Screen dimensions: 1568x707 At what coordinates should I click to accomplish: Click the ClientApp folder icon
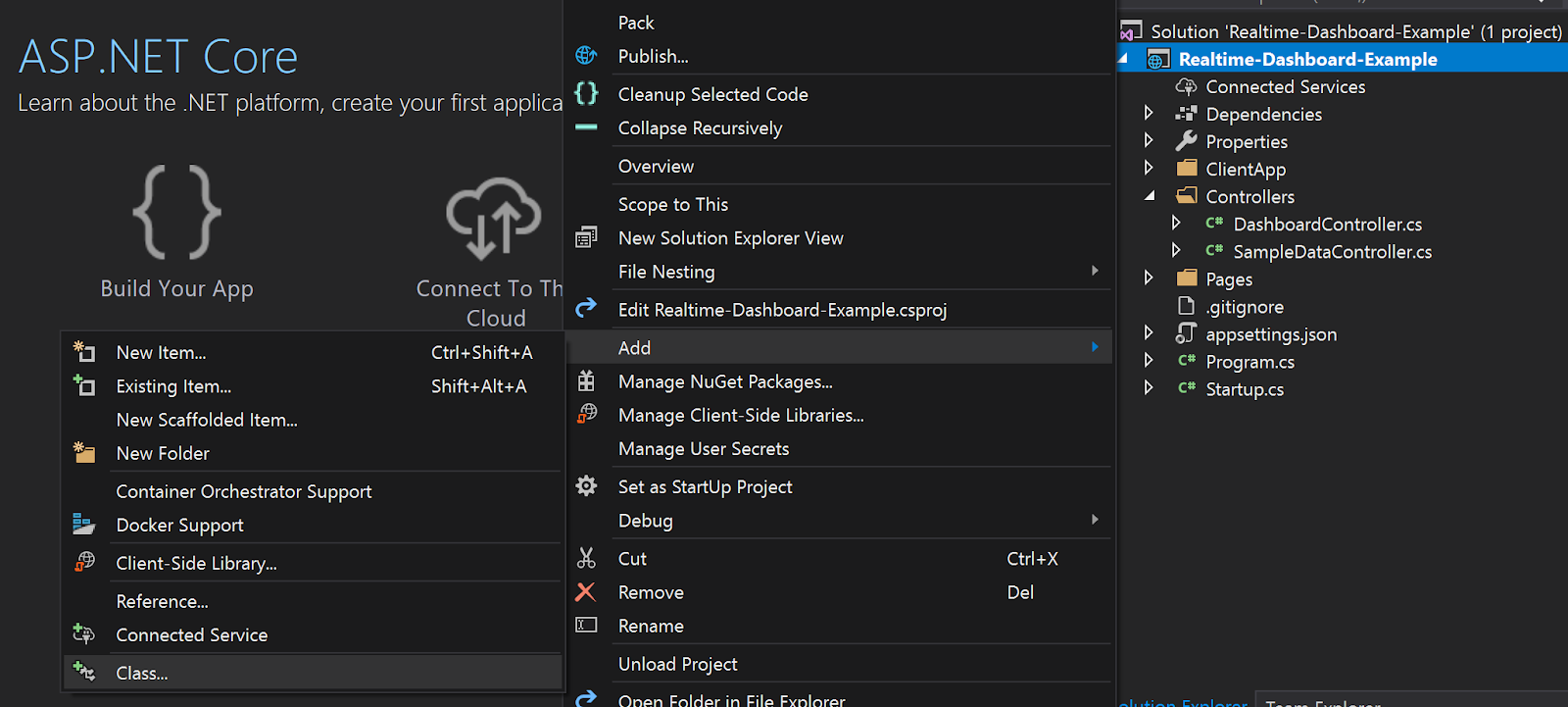1187,168
